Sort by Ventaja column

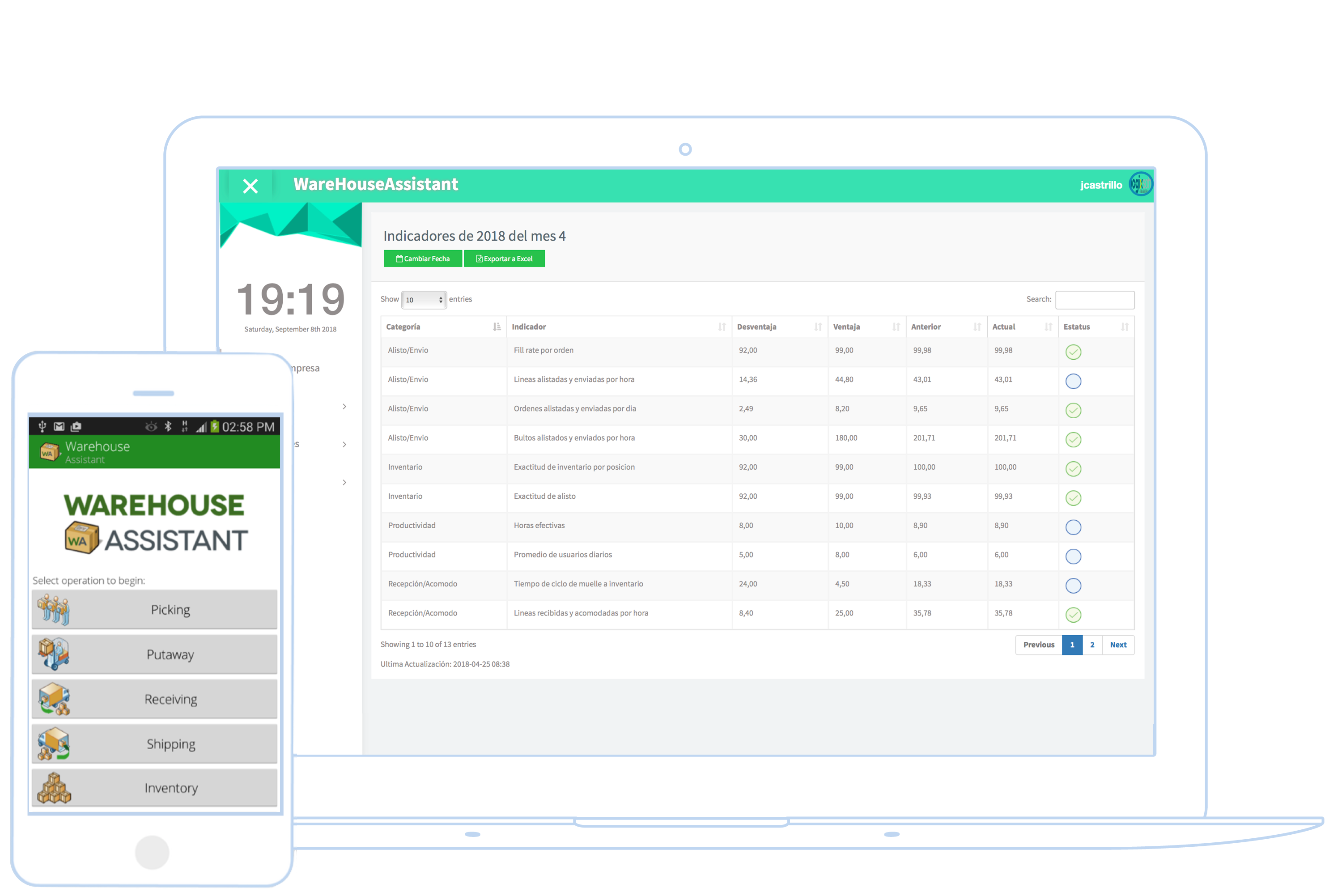click(x=866, y=327)
